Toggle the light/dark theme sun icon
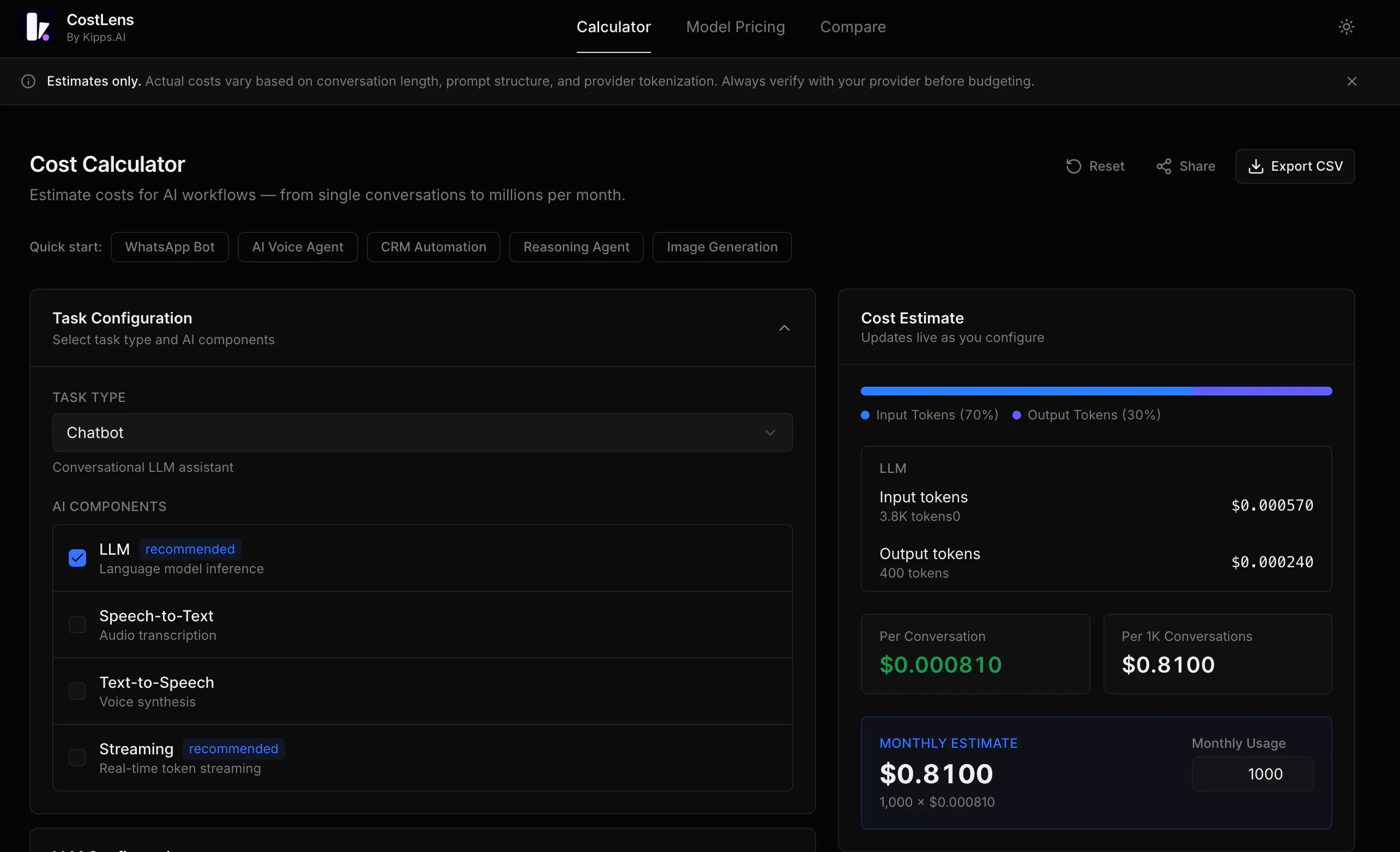 [1346, 27]
